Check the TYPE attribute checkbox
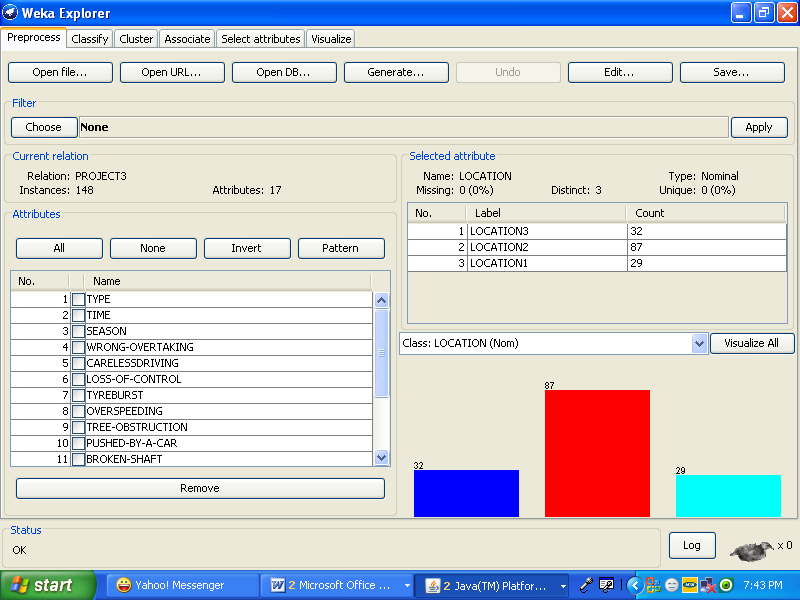800x600 pixels. pos(78,299)
